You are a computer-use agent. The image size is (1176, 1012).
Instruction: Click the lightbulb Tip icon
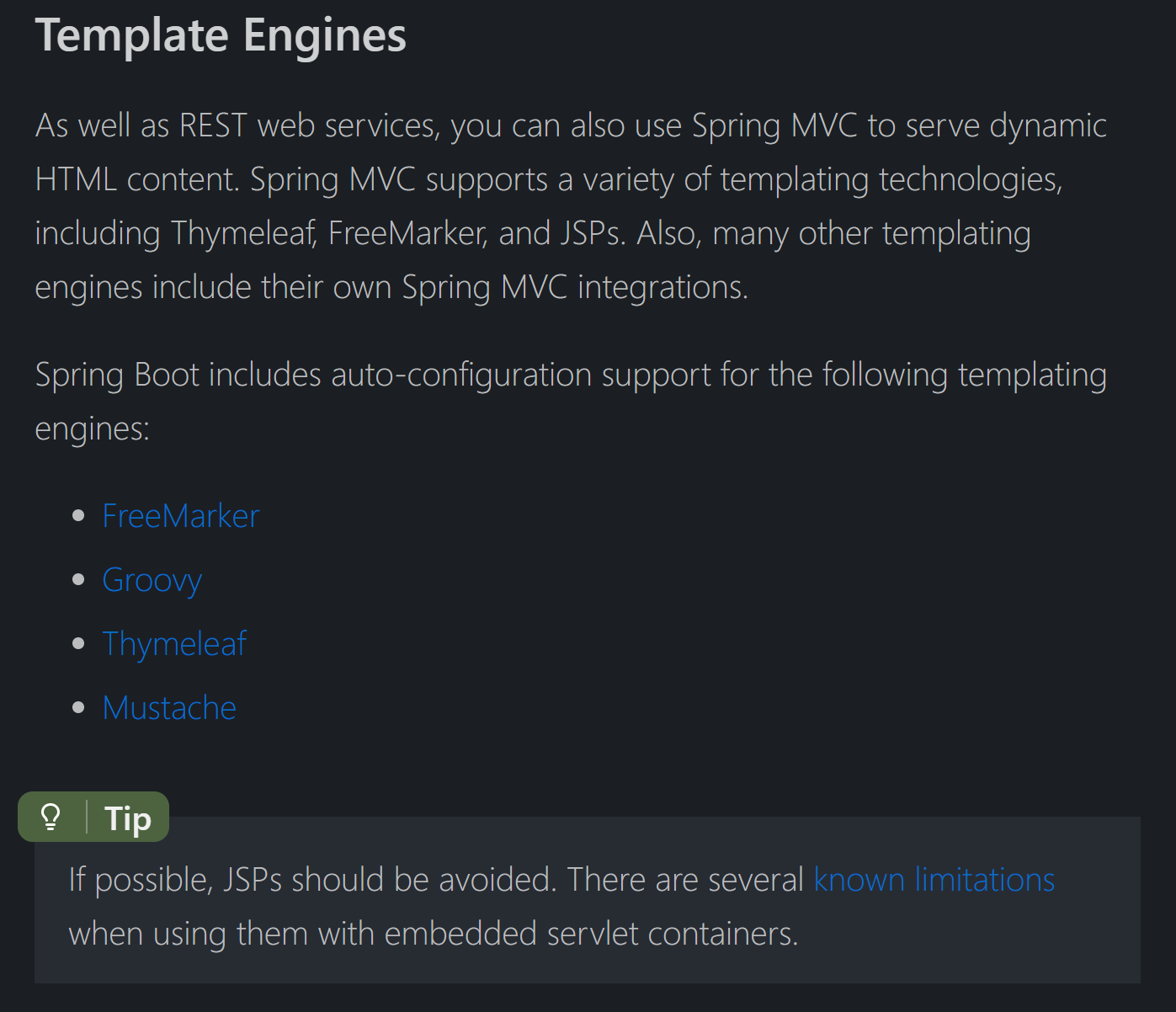pyautogui.click(x=51, y=817)
